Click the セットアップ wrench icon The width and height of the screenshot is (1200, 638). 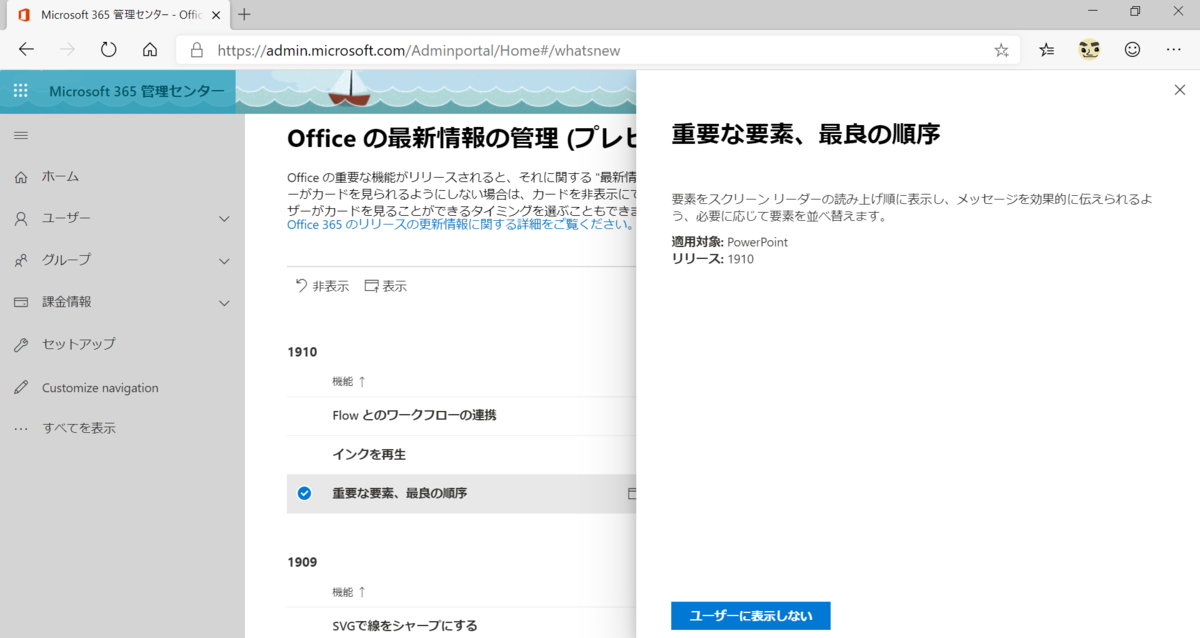pyautogui.click(x=21, y=344)
